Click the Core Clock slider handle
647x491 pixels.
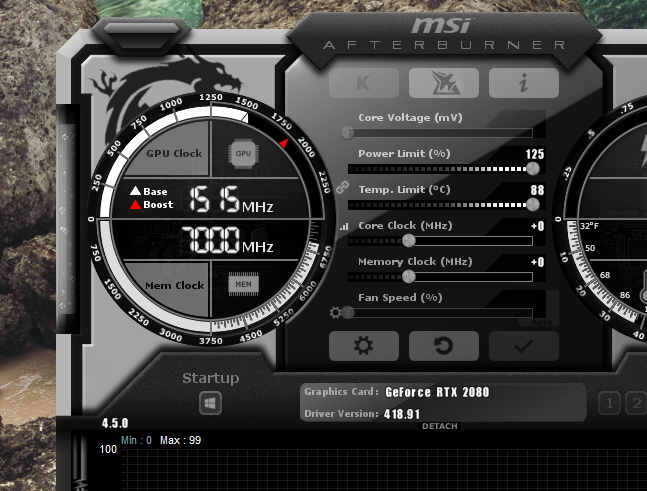coord(409,241)
